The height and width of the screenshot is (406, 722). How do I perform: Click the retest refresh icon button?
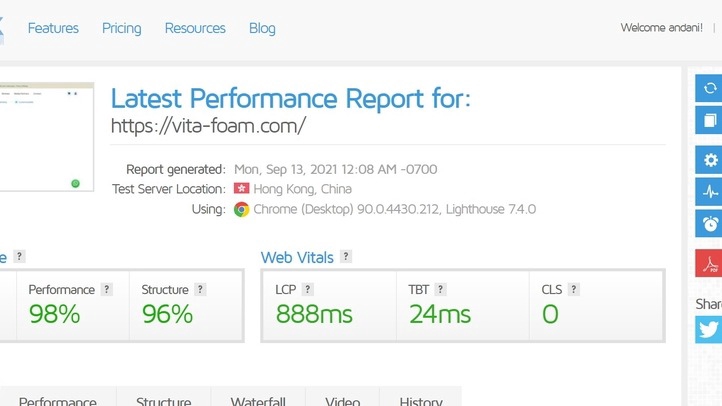[709, 88]
